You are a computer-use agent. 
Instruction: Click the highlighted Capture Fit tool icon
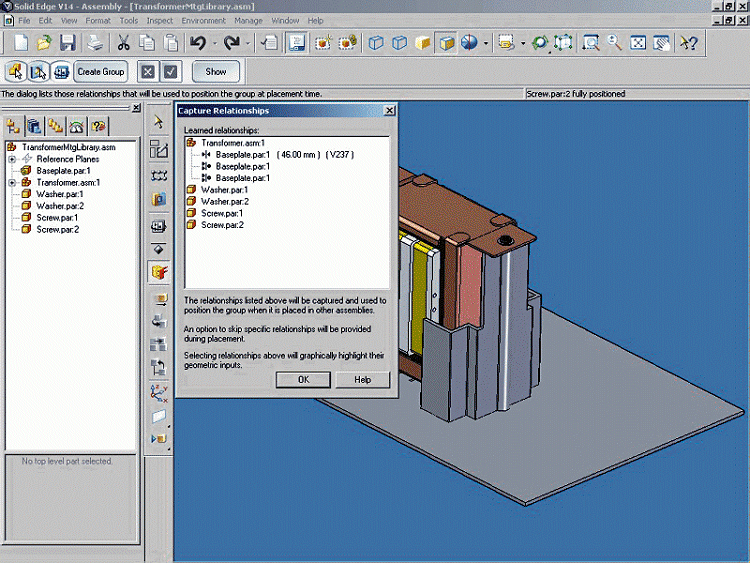click(x=159, y=272)
